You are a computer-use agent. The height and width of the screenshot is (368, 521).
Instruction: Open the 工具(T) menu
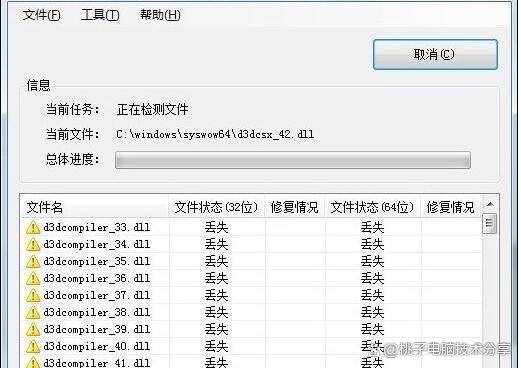tap(100, 15)
